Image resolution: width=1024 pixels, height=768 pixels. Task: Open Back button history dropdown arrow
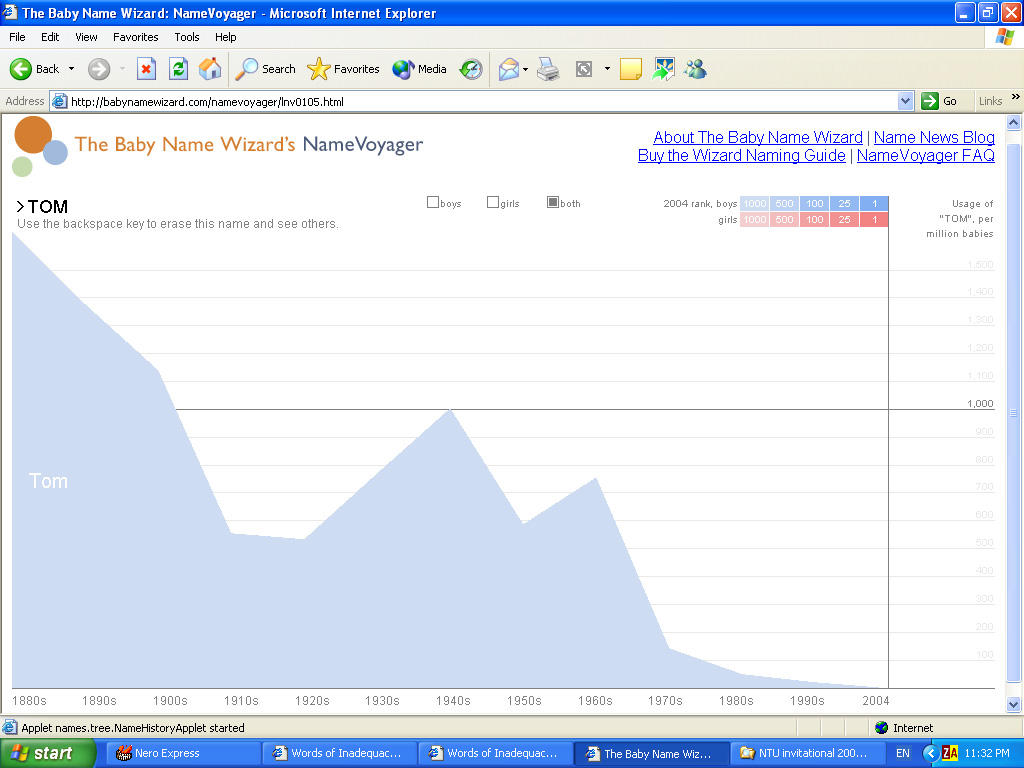point(71,69)
